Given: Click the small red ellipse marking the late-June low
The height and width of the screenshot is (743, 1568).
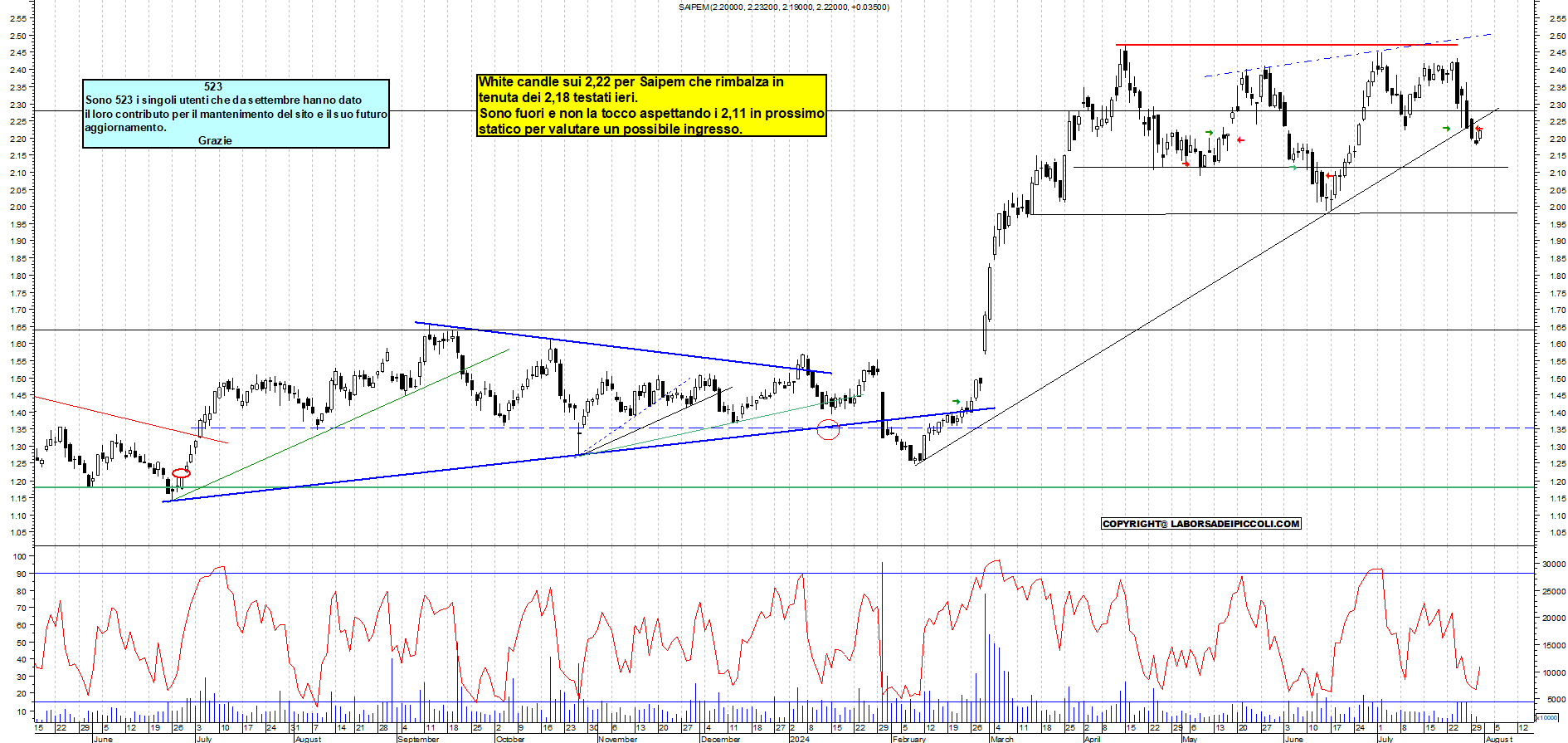Looking at the screenshot, I should tap(181, 473).
